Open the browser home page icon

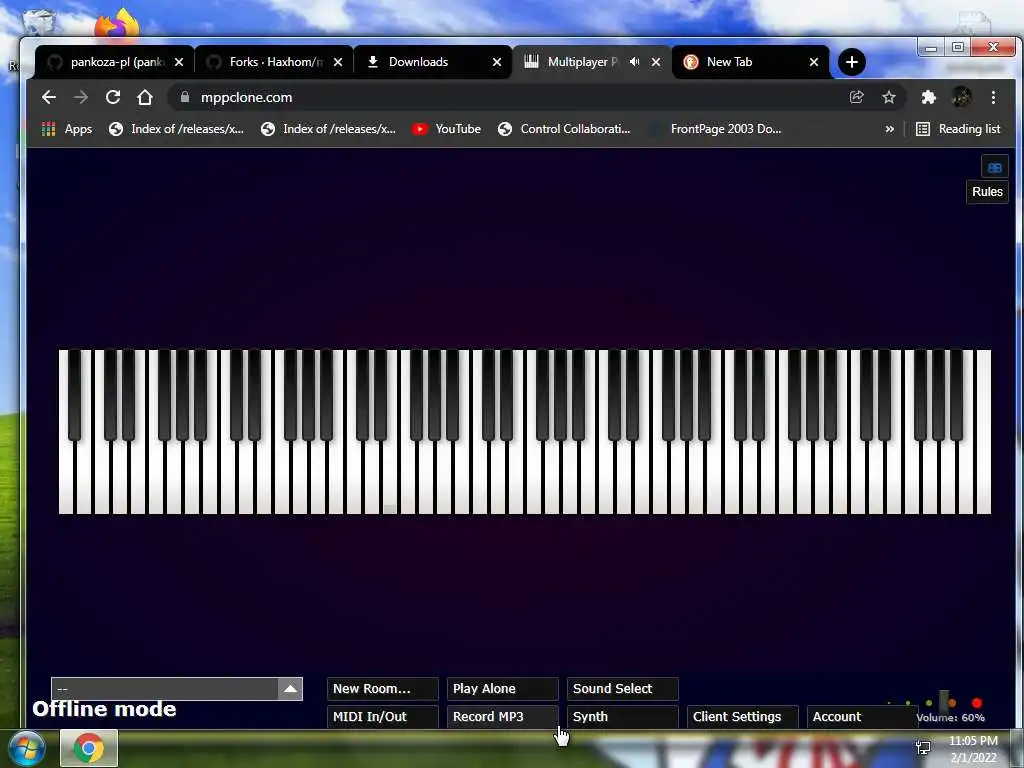144,97
